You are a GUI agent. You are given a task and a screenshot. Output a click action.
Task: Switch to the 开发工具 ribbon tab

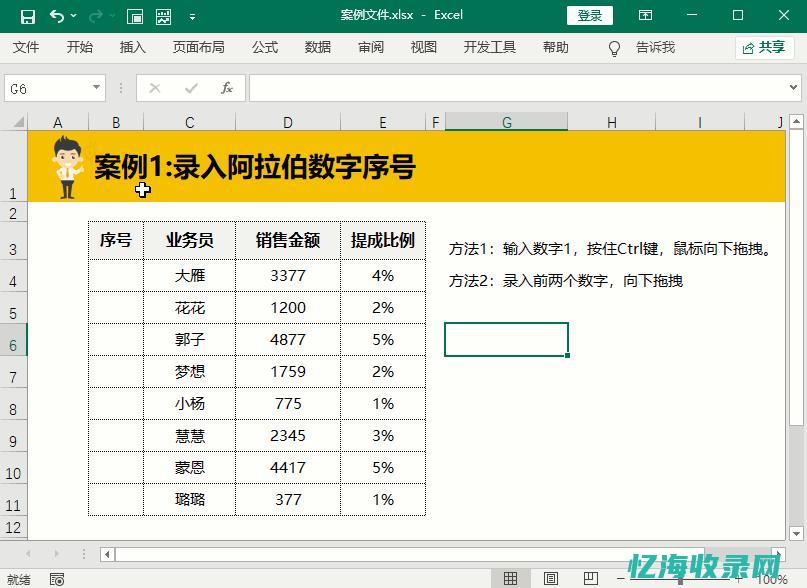[489, 47]
